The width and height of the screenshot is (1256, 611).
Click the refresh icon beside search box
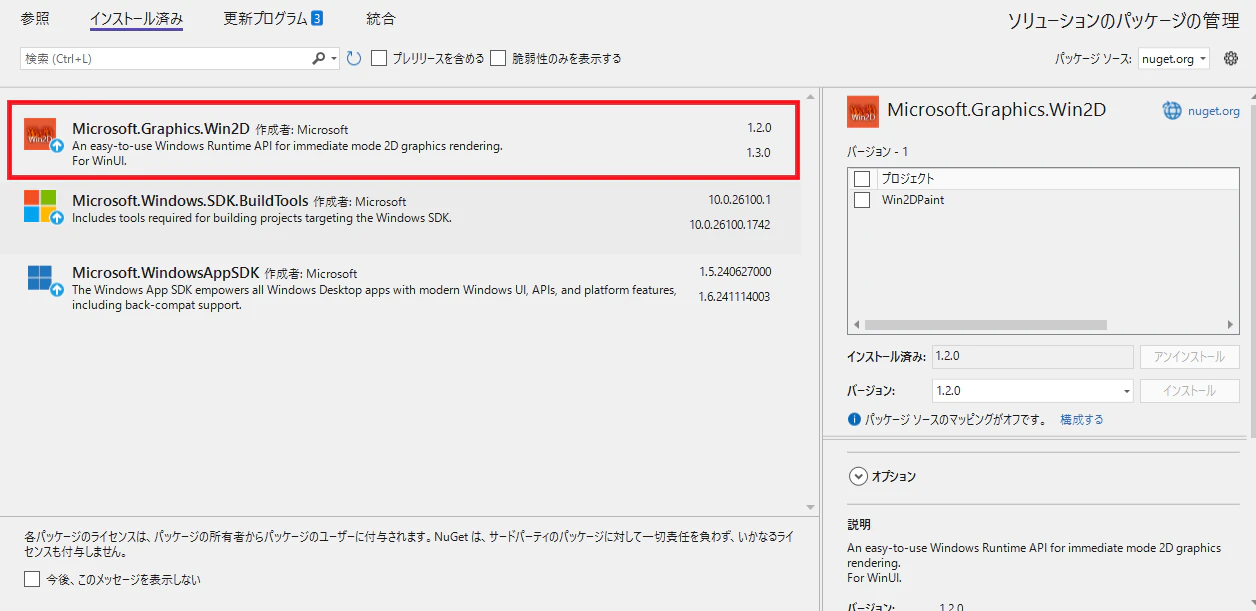click(x=353, y=59)
